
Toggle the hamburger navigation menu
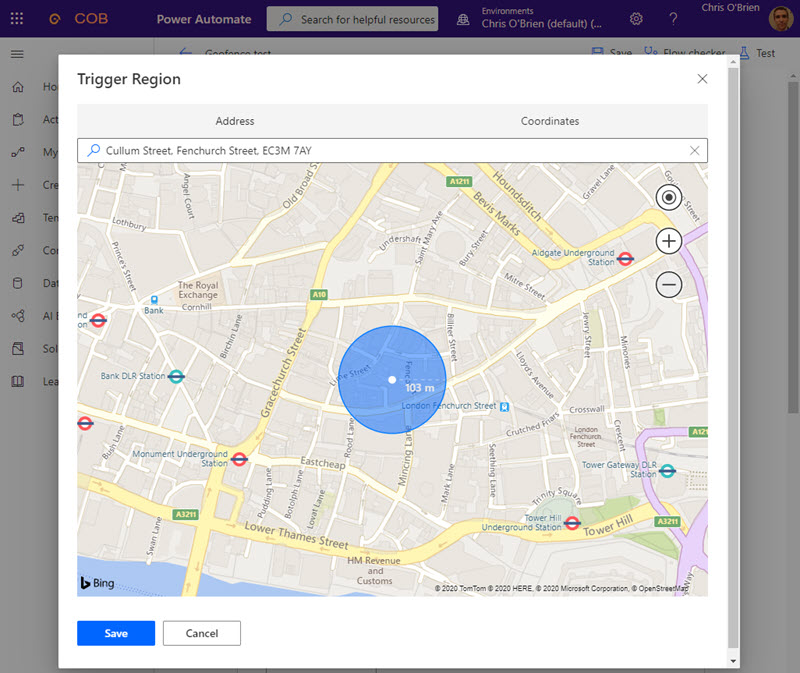pyautogui.click(x=17, y=54)
